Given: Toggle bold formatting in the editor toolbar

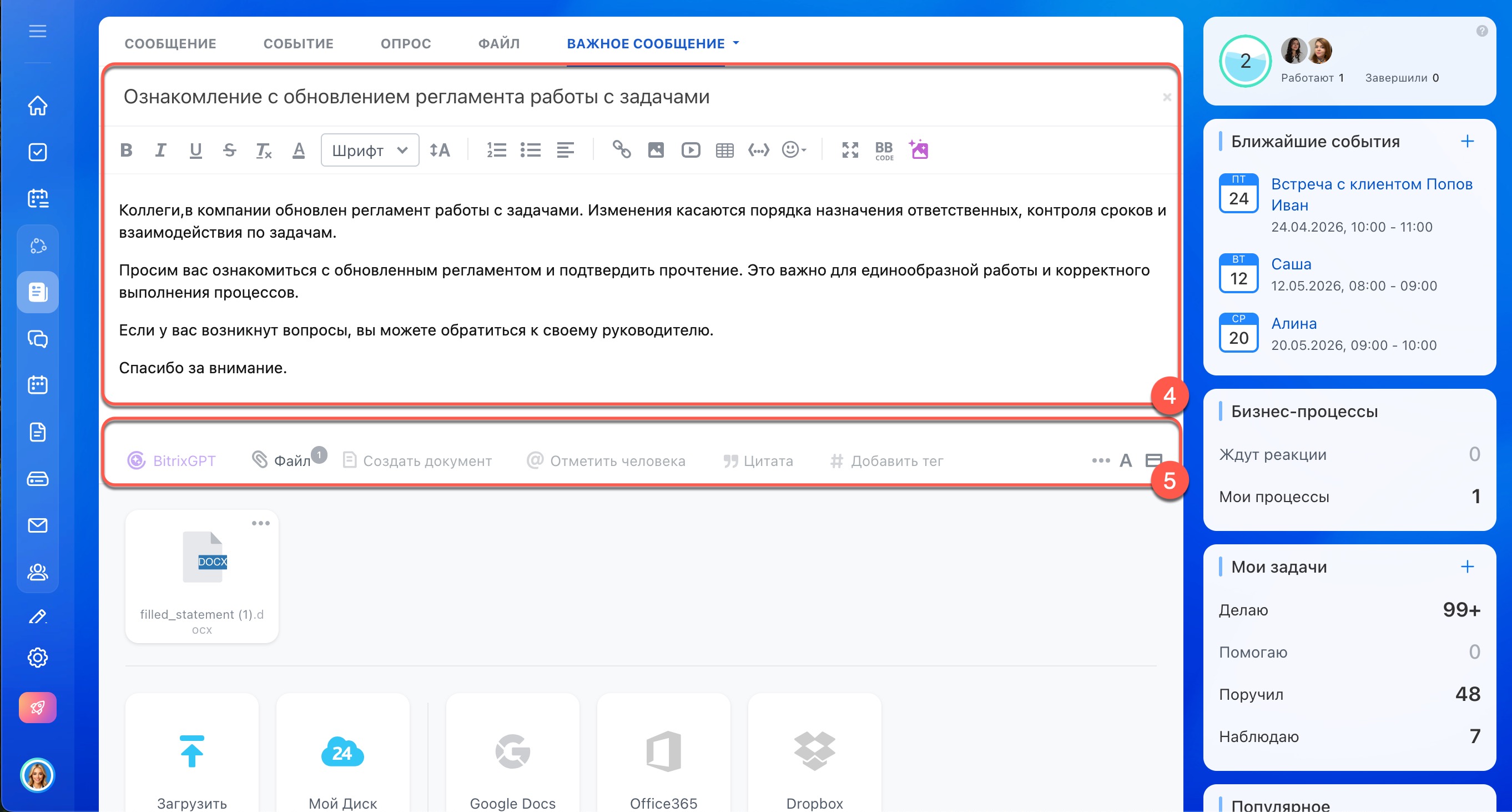Looking at the screenshot, I should [x=126, y=151].
